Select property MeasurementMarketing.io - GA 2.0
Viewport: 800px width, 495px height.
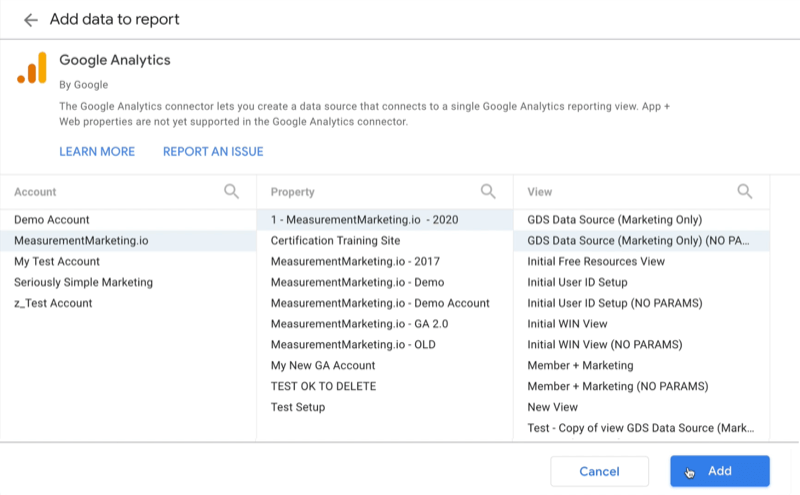385,324
